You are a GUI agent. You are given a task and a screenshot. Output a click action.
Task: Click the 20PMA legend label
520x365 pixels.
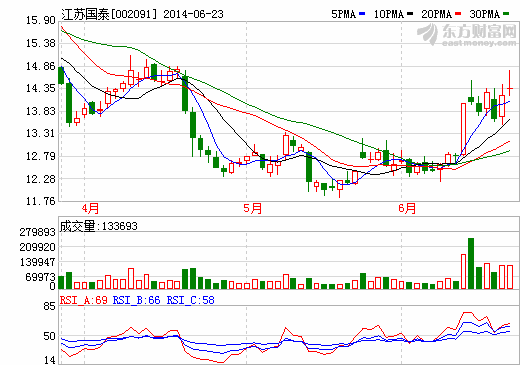coord(437,14)
